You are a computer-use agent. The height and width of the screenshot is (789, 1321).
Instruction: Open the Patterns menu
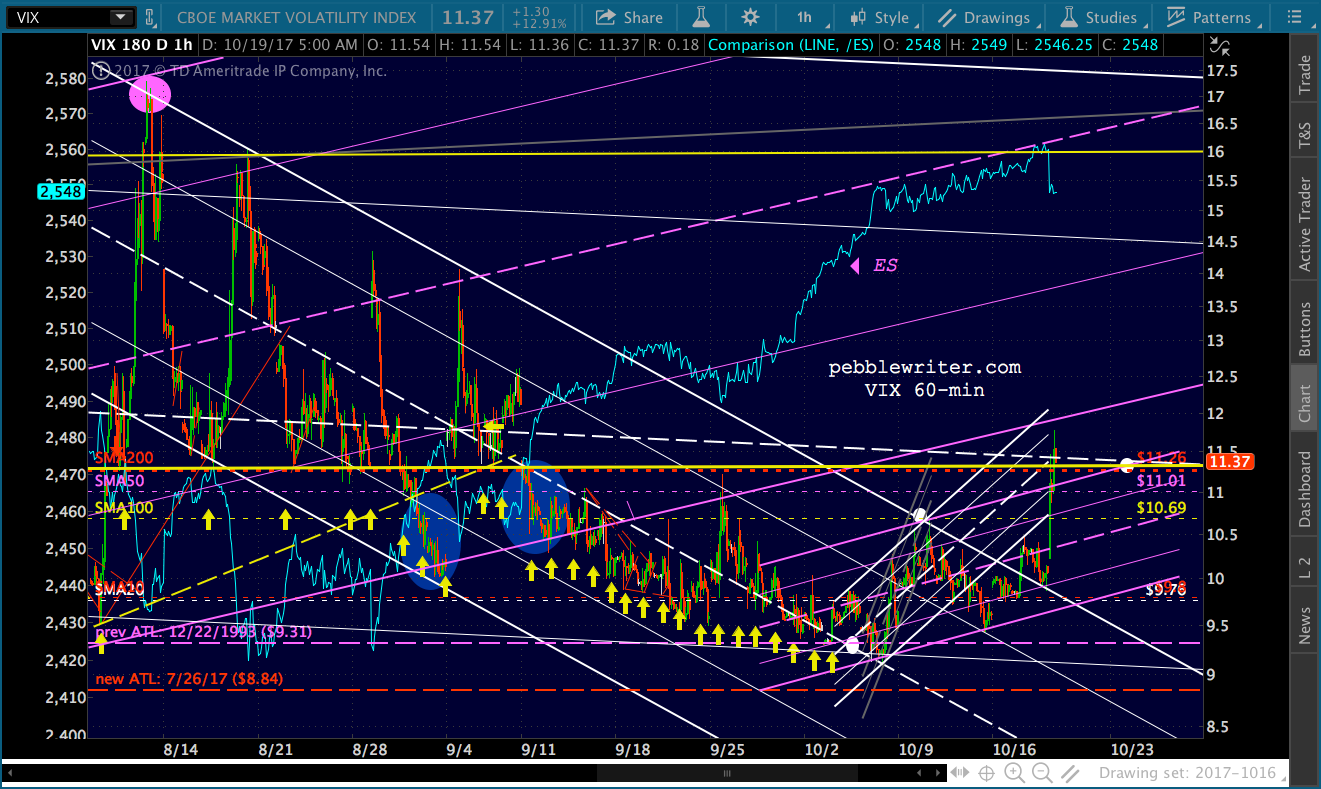click(x=1210, y=17)
